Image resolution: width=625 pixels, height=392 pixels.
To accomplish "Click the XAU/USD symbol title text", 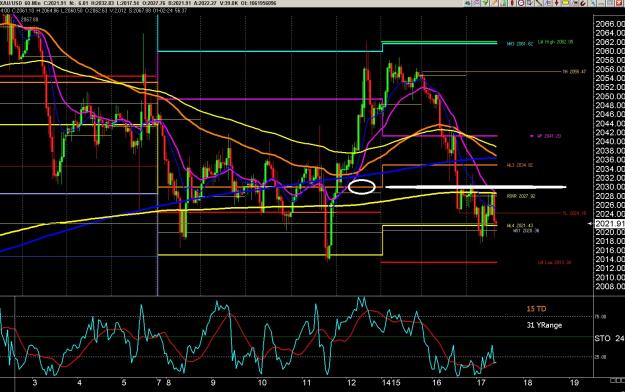I will 12,3.
